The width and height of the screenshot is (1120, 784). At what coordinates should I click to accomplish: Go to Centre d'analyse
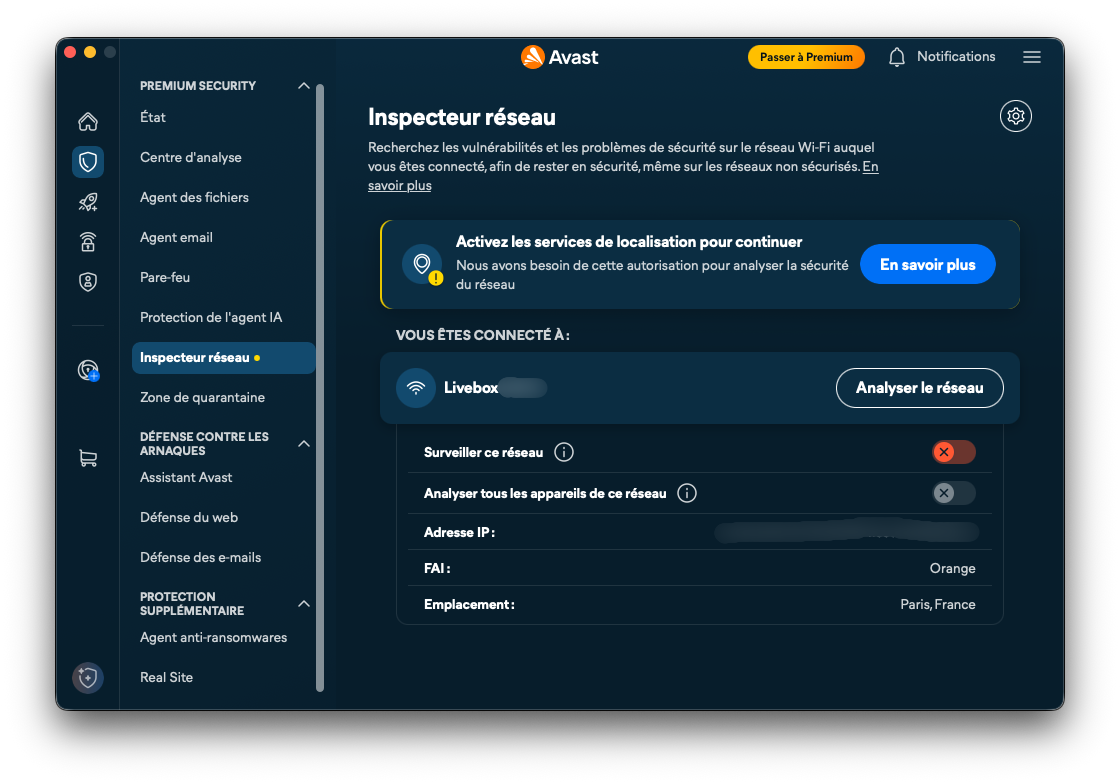coord(191,157)
